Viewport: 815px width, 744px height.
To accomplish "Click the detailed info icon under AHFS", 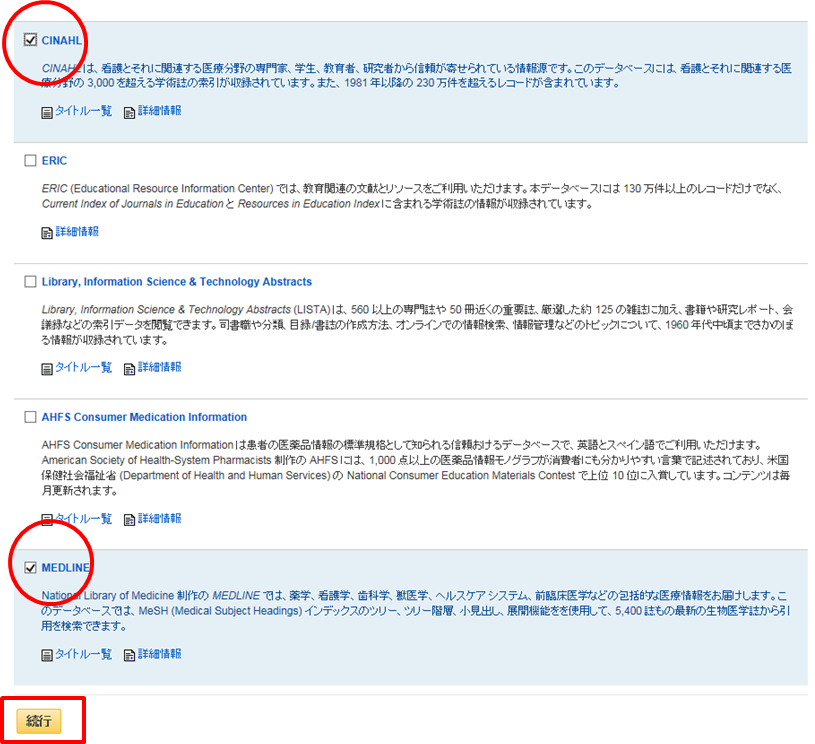I will [129, 519].
